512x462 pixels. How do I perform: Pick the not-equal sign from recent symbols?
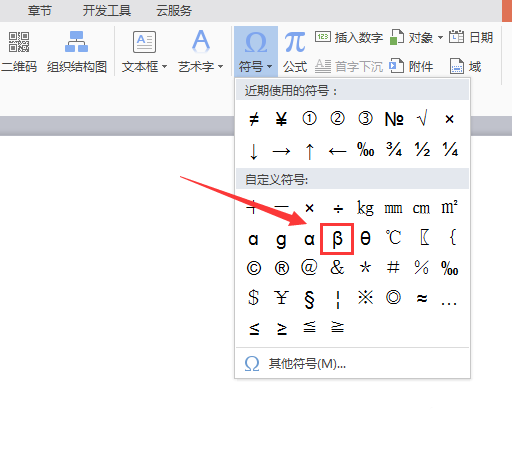[x=254, y=119]
